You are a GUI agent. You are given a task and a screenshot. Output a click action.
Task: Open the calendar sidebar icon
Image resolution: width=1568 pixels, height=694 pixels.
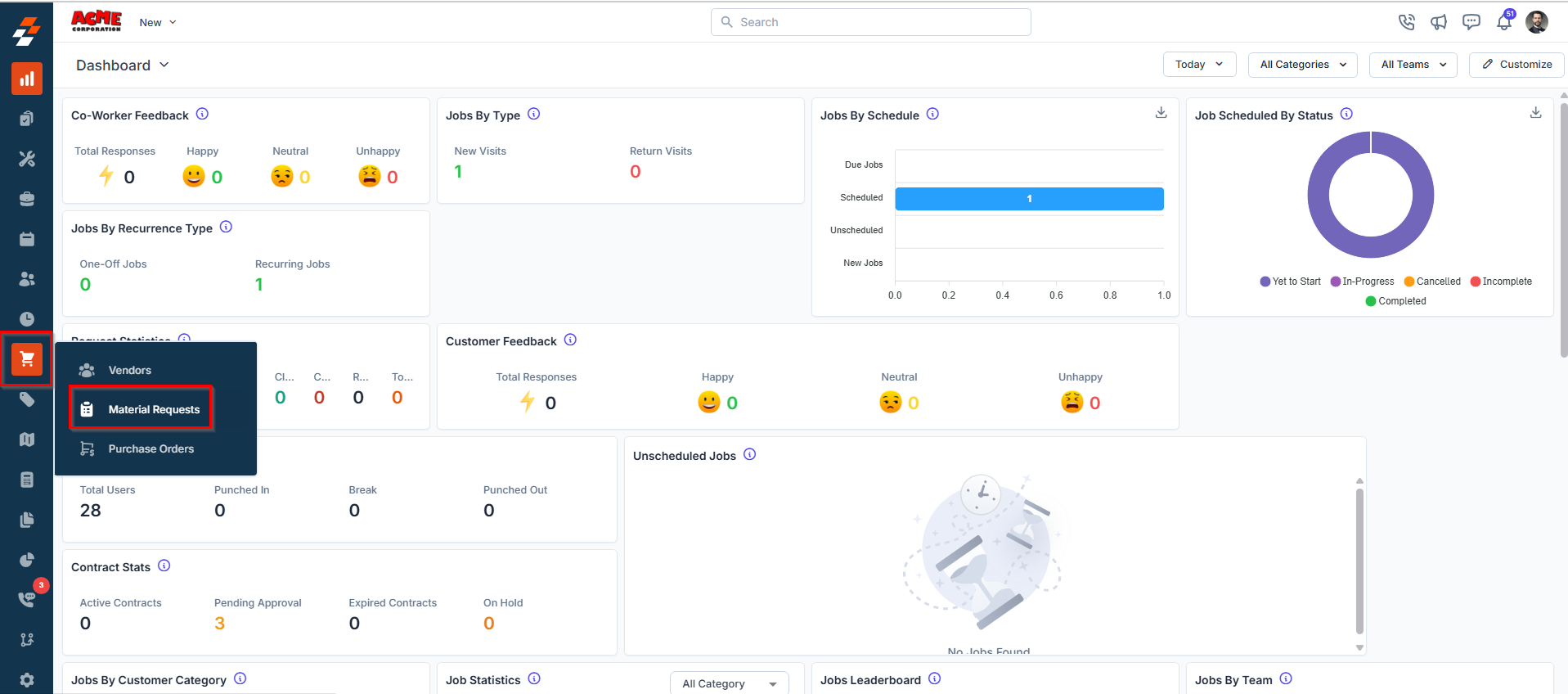coord(27,239)
